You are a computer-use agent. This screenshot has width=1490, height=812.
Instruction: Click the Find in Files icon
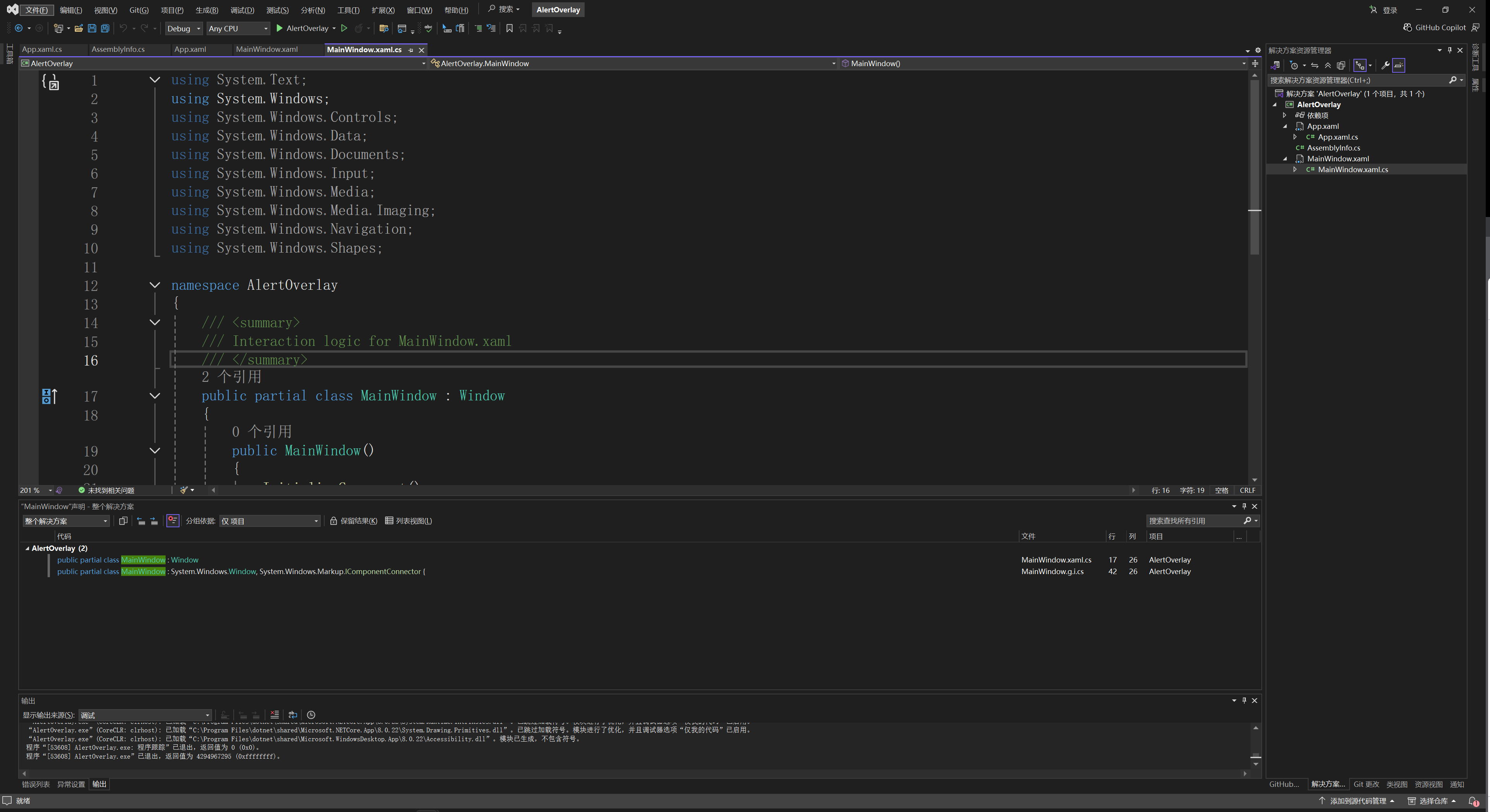[383, 28]
